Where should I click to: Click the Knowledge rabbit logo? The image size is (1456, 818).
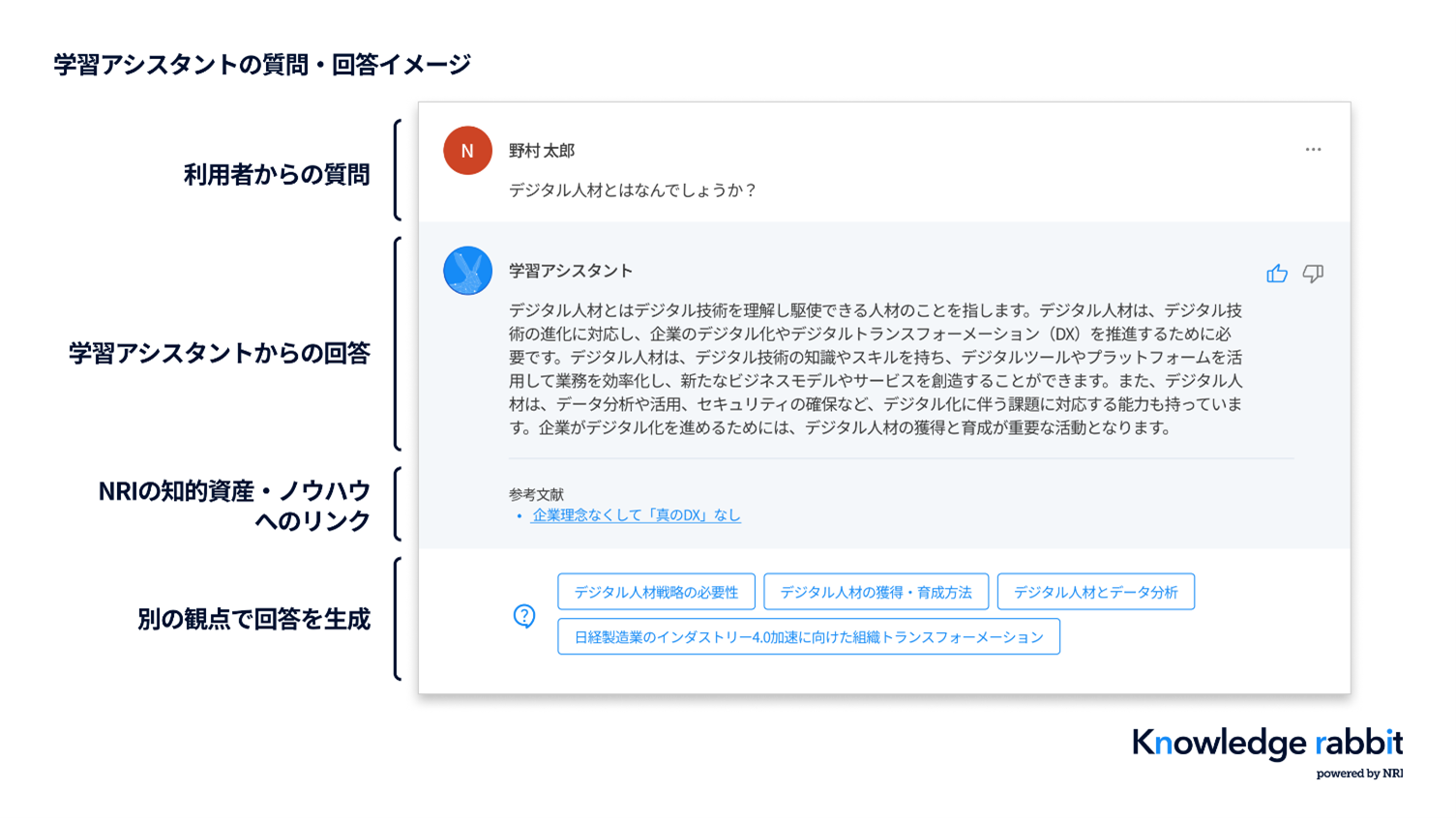pyautogui.click(x=1266, y=743)
